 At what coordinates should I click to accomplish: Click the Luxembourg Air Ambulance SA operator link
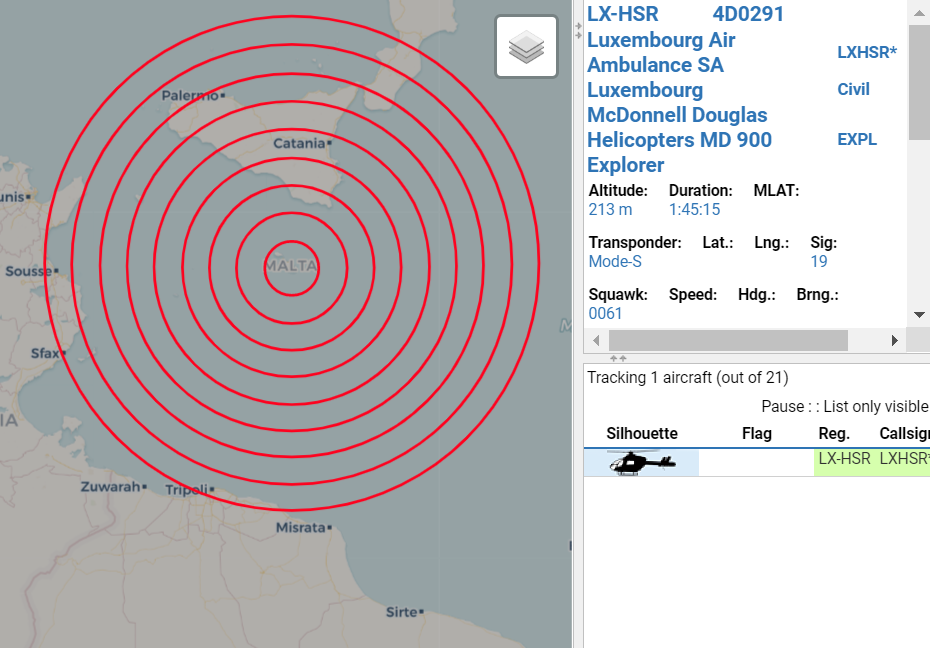click(x=660, y=52)
